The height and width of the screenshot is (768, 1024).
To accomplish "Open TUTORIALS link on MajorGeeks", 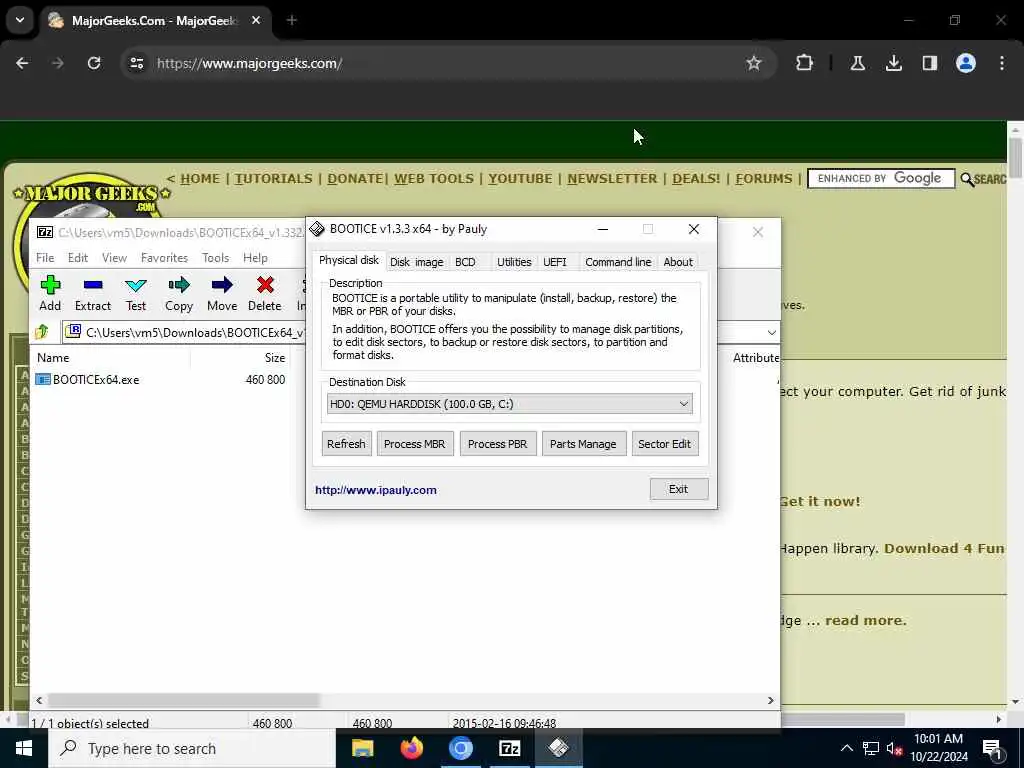I will [274, 178].
